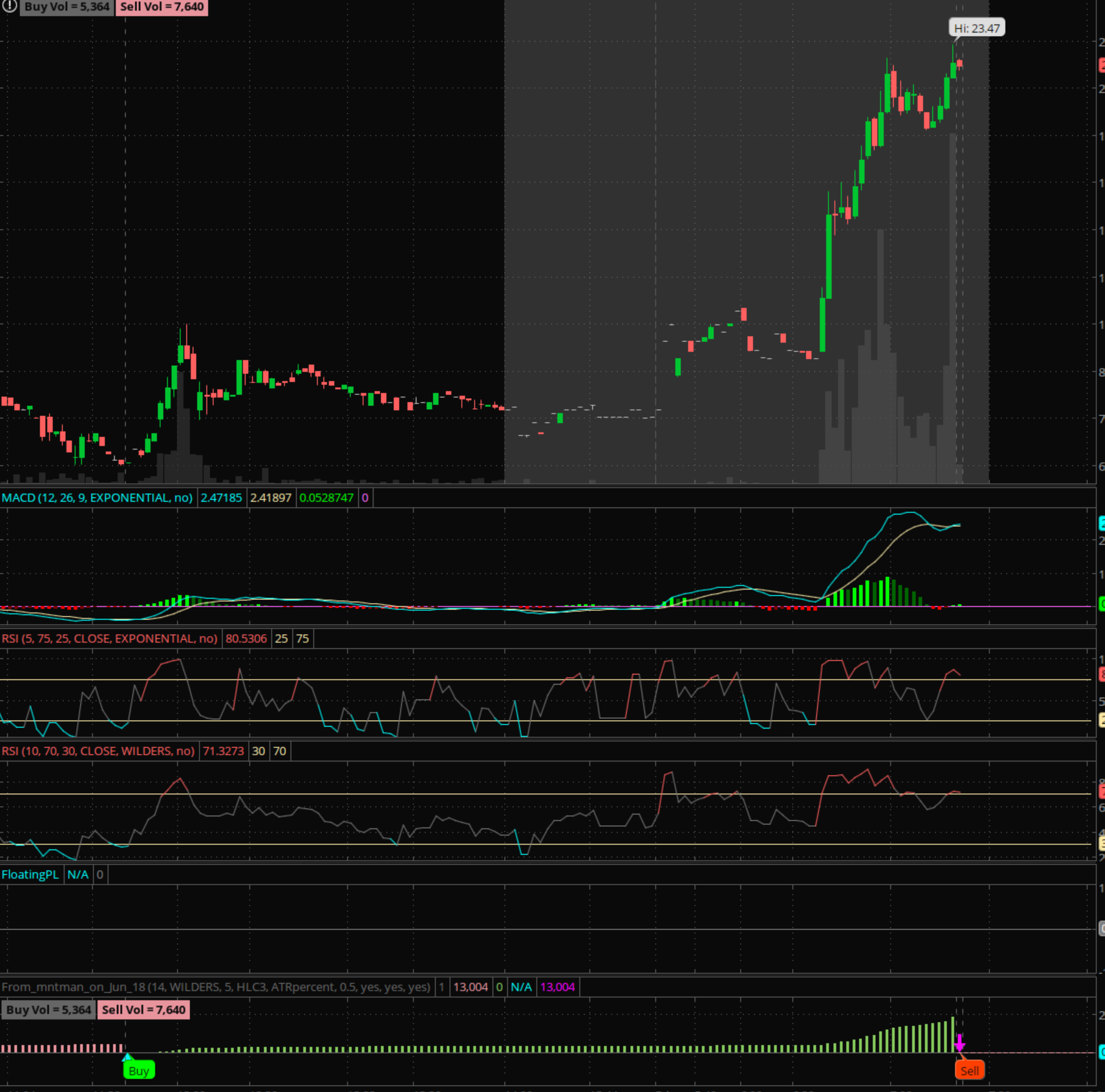Click the Buy Vol label on the price chart
The image size is (1105, 1092).
tap(67, 7)
